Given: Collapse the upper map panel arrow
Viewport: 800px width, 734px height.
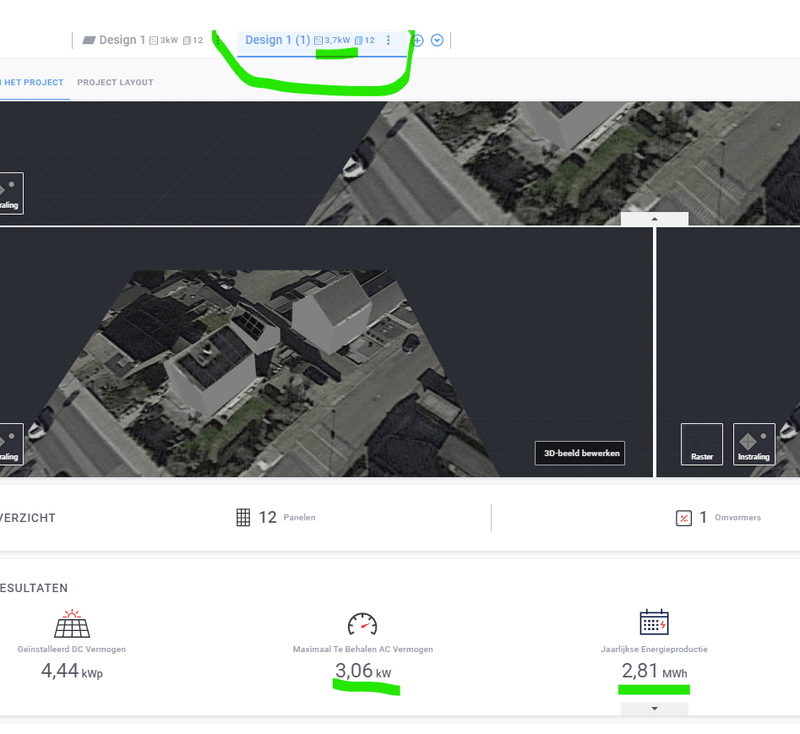Looking at the screenshot, I should pyautogui.click(x=655, y=219).
